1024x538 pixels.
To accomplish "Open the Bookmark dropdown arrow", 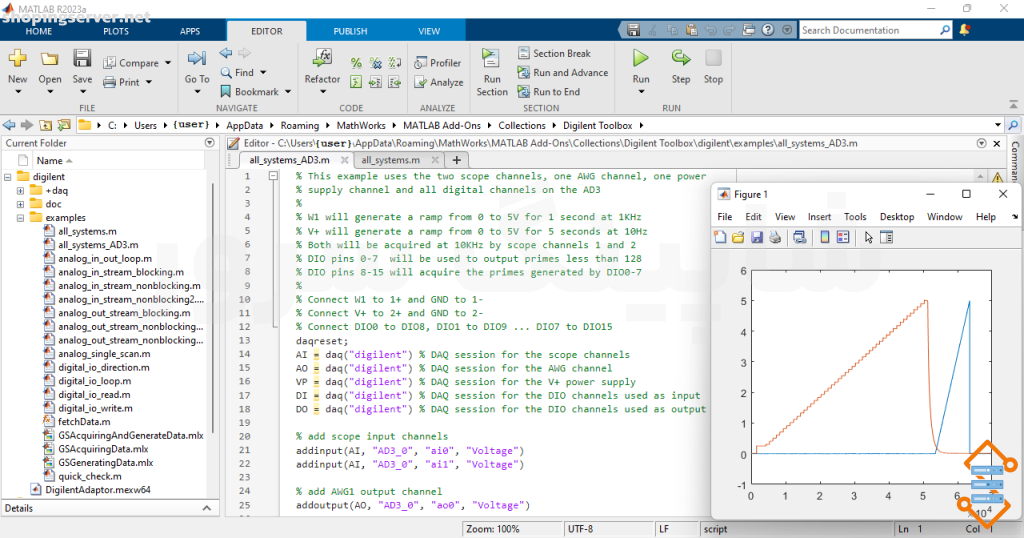I will tap(288, 92).
